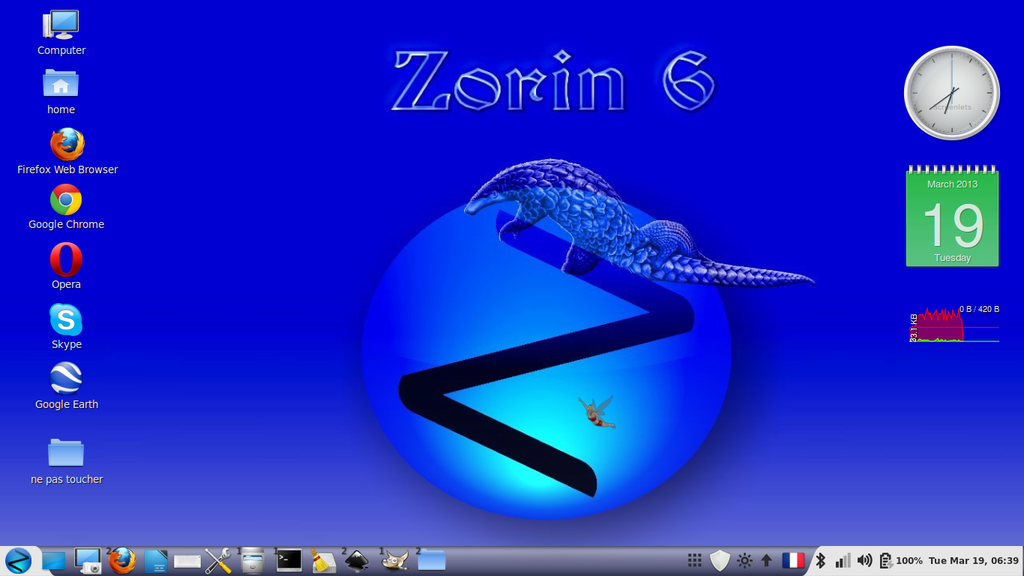
Task: Click the March 2013 calendar widget
Action: click(x=952, y=217)
